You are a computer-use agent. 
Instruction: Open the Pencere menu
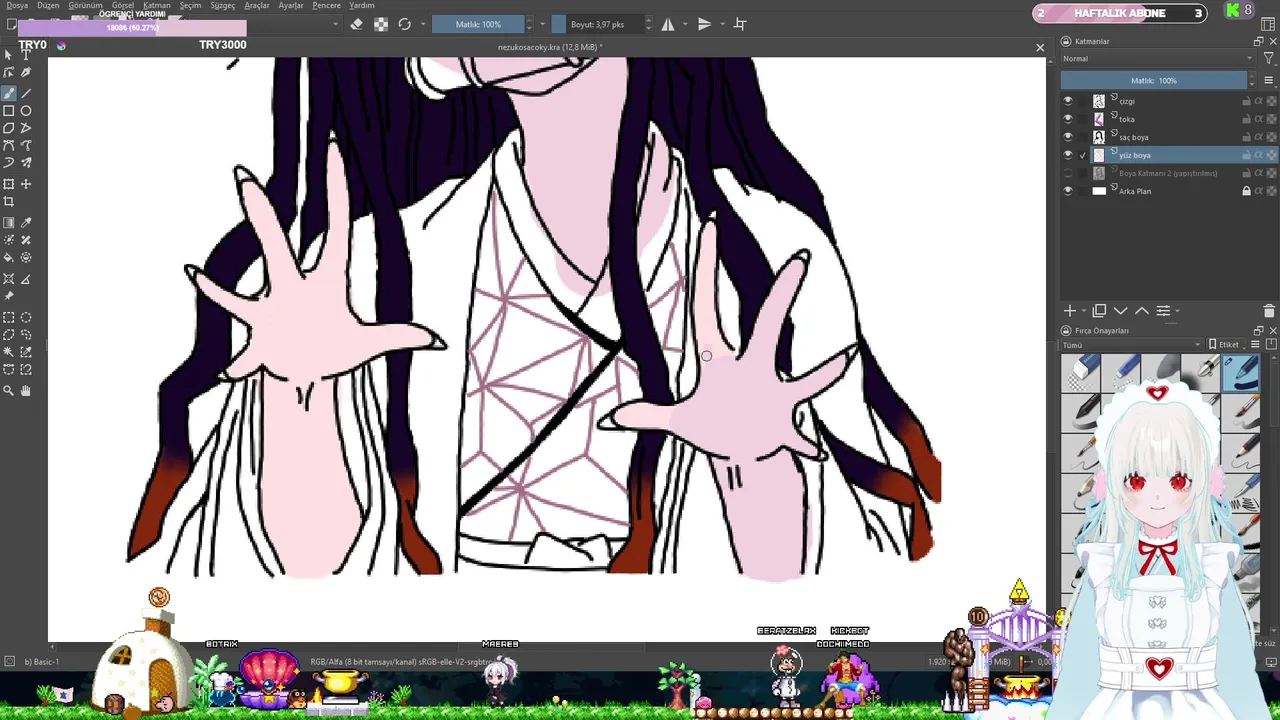coord(327,6)
